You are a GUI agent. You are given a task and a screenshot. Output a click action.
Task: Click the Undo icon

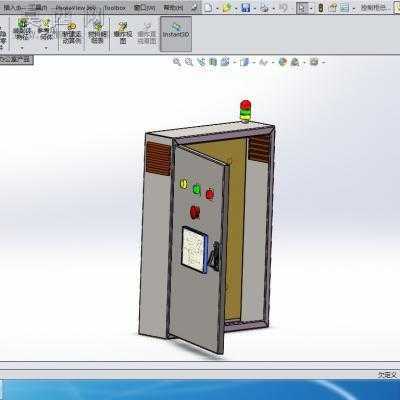click(283, 8)
